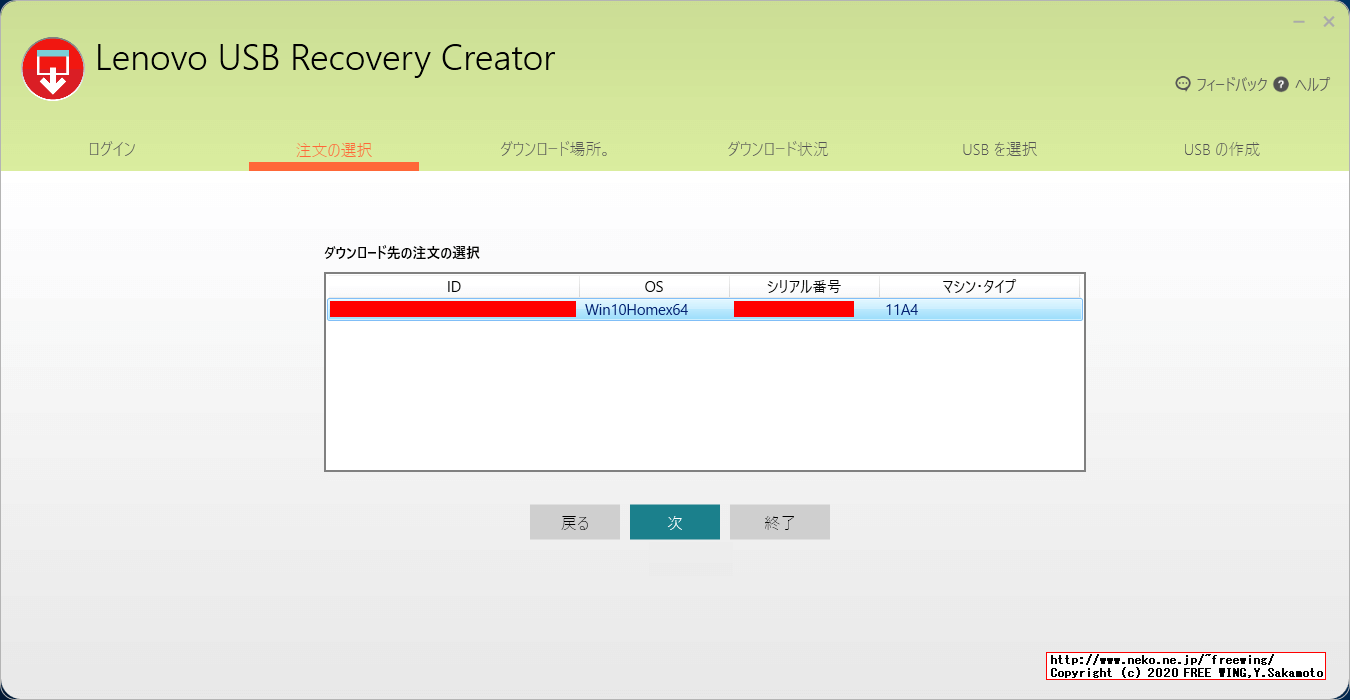The width and height of the screenshot is (1350, 700).
Task: Click the 終了 exit button
Action: (x=780, y=522)
